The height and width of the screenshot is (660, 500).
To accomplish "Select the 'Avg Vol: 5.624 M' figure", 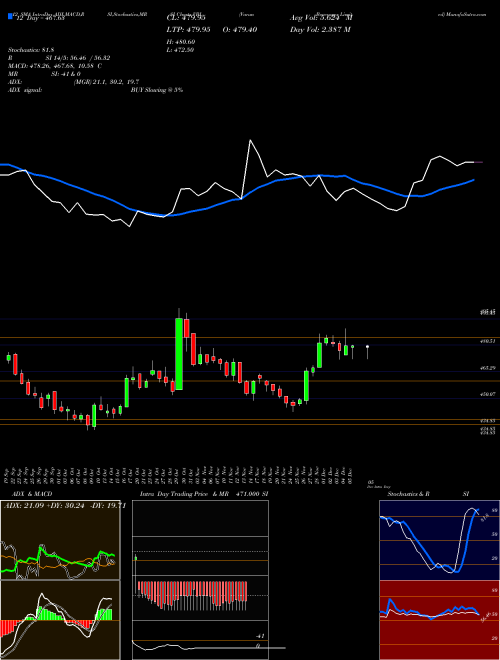I will (321, 18).
